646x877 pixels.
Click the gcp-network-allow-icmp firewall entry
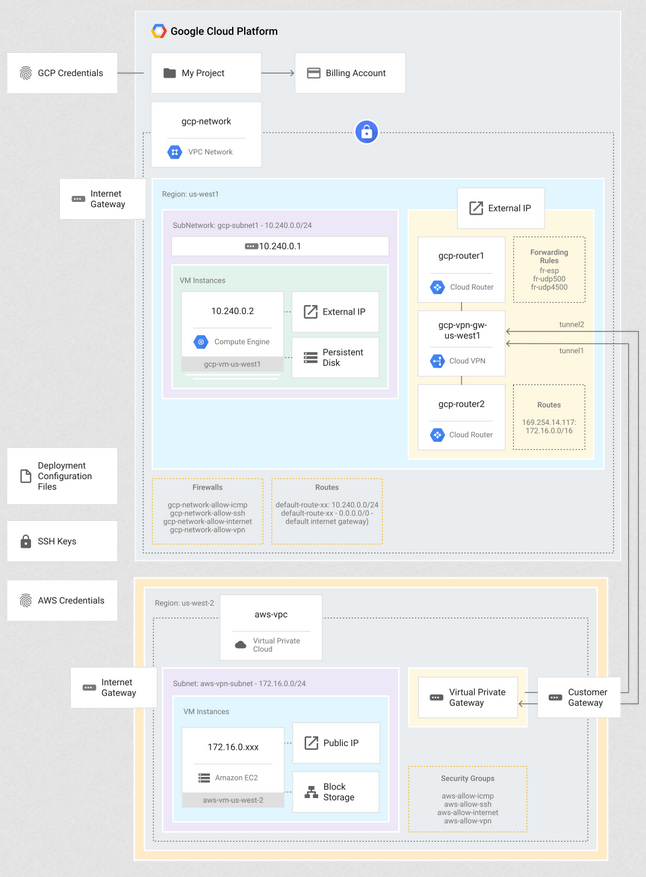[208, 504]
